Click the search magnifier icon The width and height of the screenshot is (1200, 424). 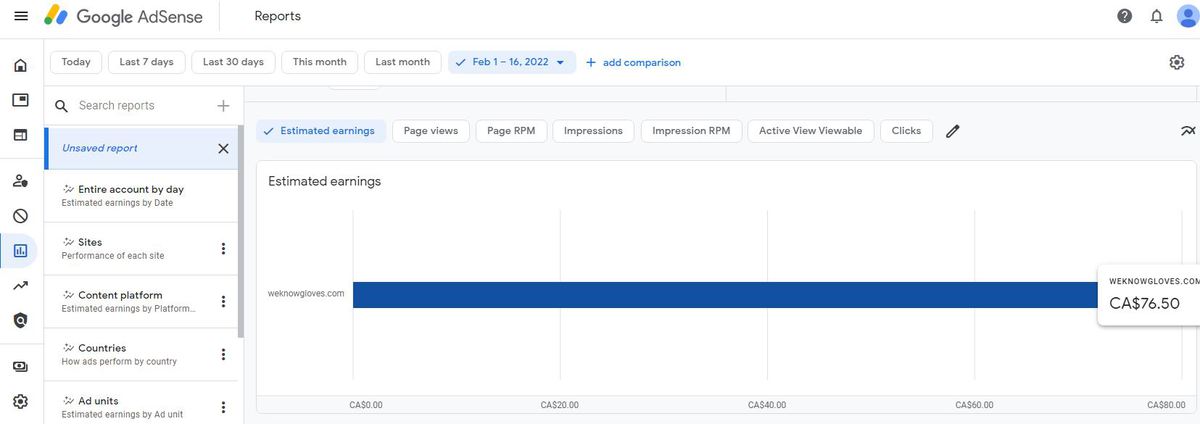click(x=61, y=106)
